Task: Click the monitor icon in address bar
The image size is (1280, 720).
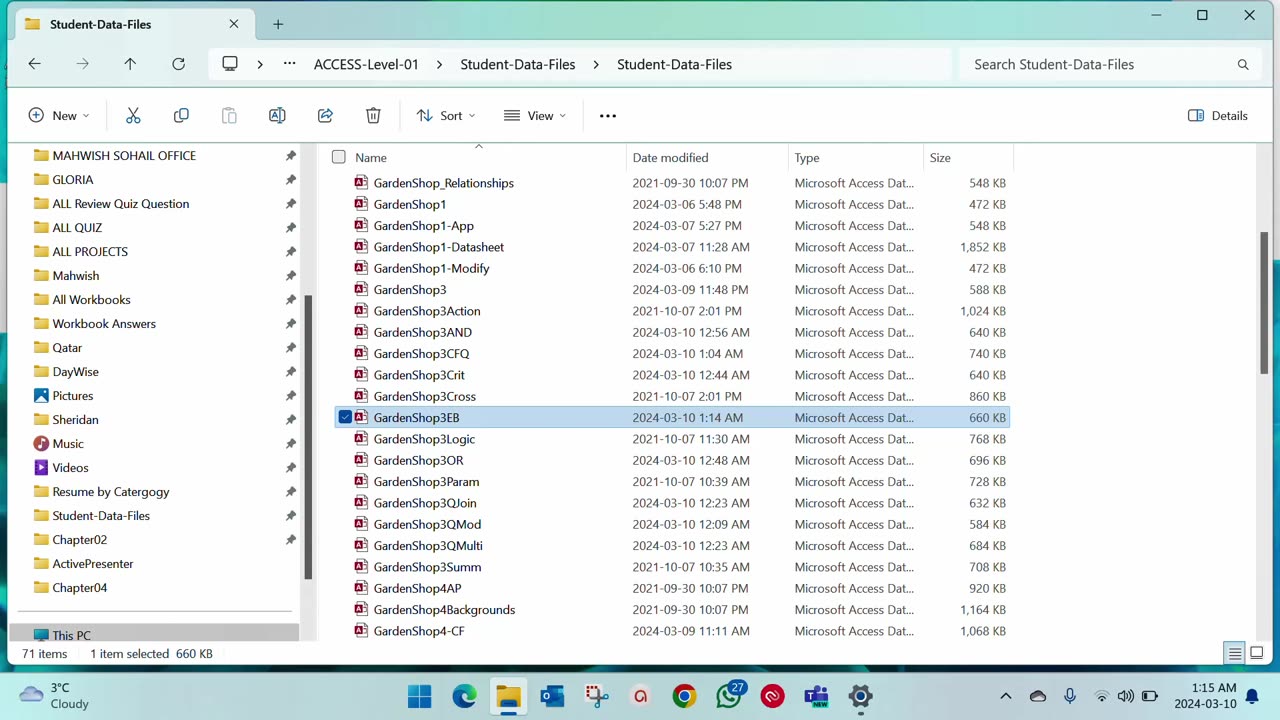Action: tap(230, 64)
